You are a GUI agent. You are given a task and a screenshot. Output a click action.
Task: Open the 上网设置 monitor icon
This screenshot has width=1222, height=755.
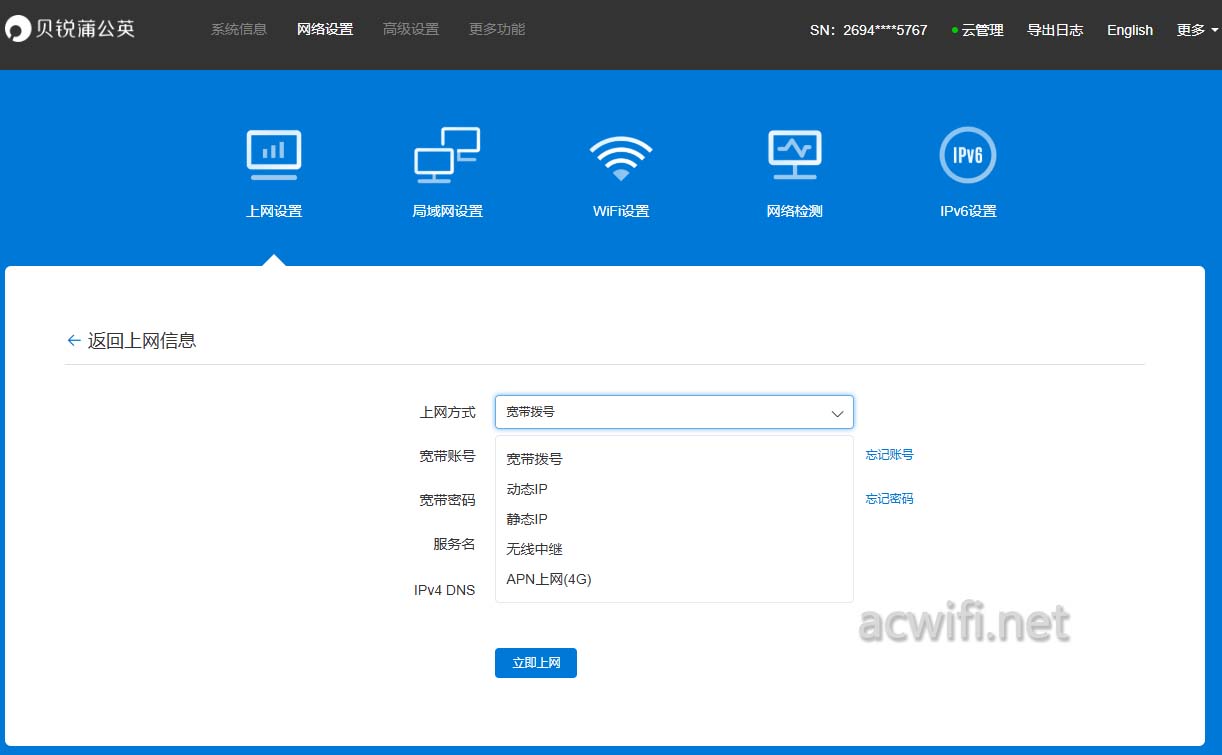[x=274, y=155]
